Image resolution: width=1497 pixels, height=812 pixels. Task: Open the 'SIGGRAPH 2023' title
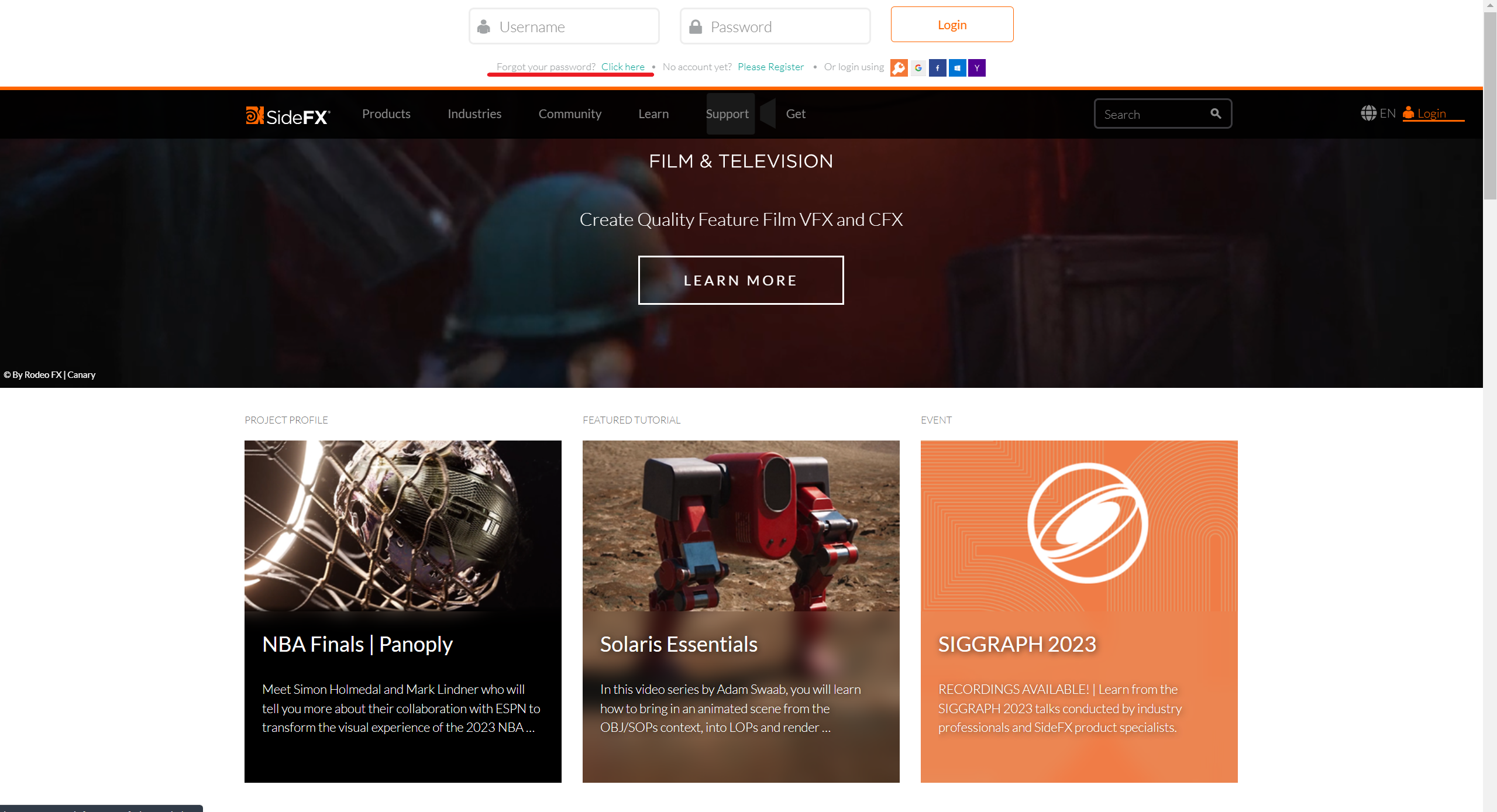(x=1017, y=644)
